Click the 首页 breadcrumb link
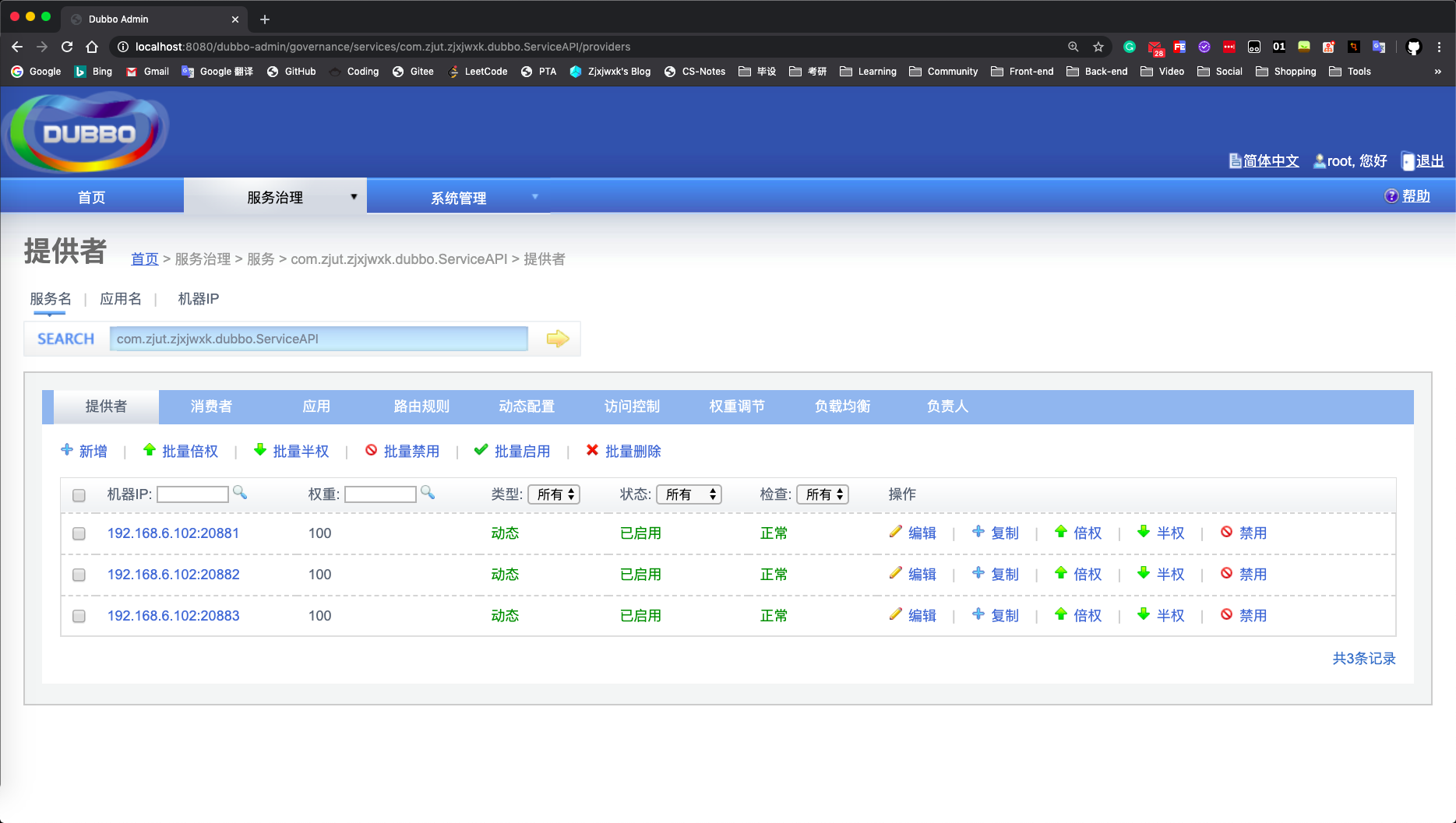Viewport: 1456px width, 823px height. pos(145,259)
